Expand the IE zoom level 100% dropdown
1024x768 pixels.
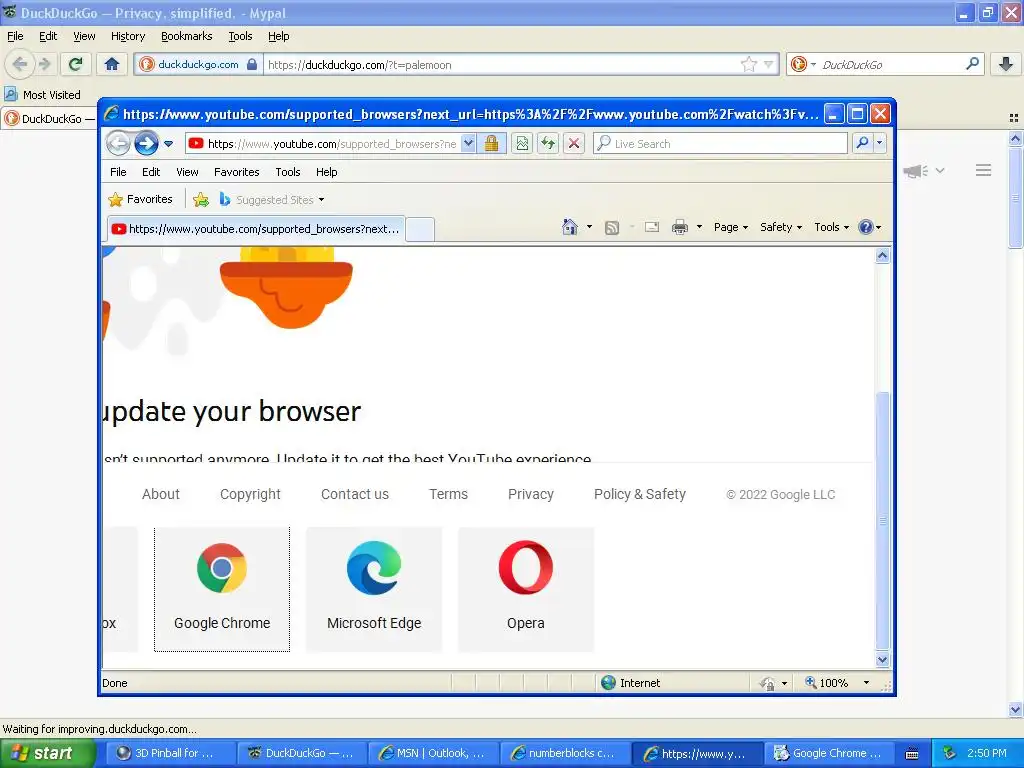coord(866,683)
